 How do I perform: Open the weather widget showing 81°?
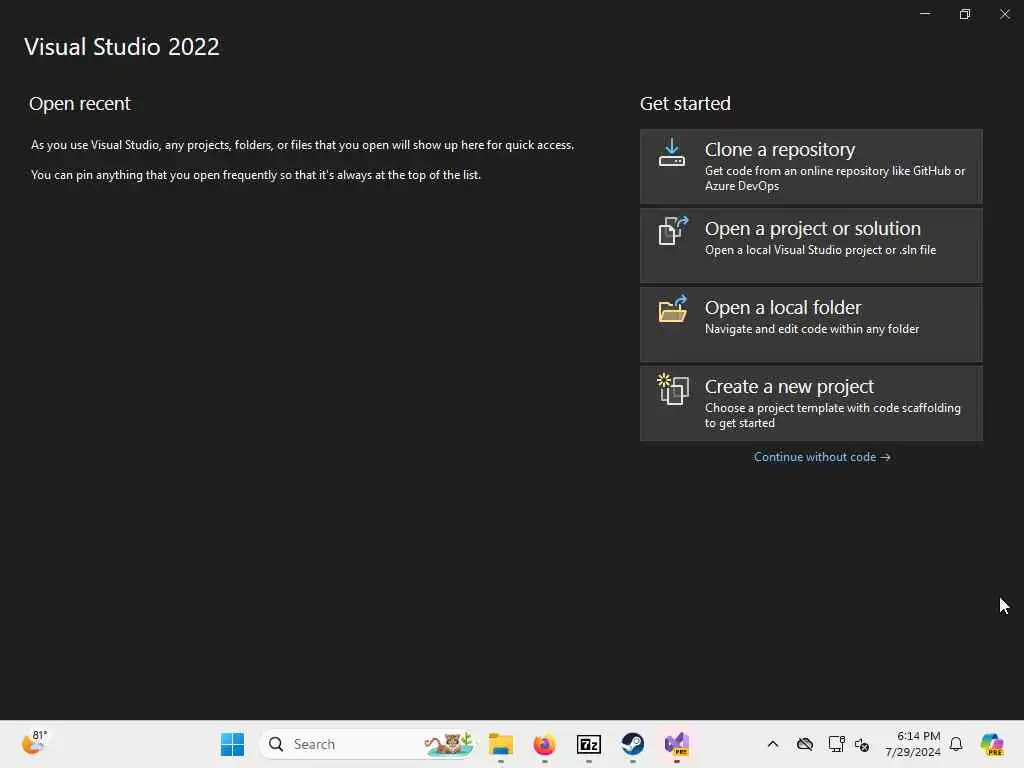[34, 743]
